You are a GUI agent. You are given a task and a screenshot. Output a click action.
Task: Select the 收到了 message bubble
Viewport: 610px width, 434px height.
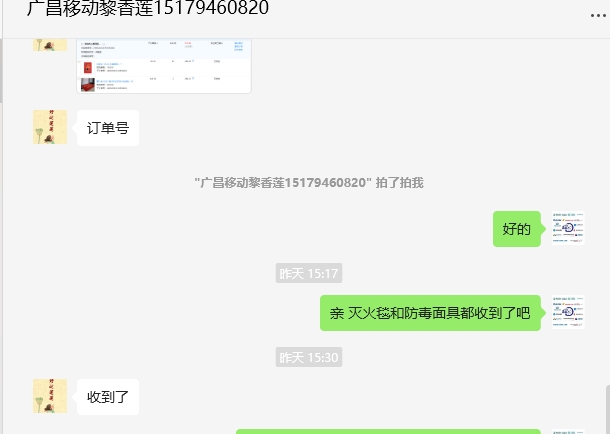(x=108, y=397)
